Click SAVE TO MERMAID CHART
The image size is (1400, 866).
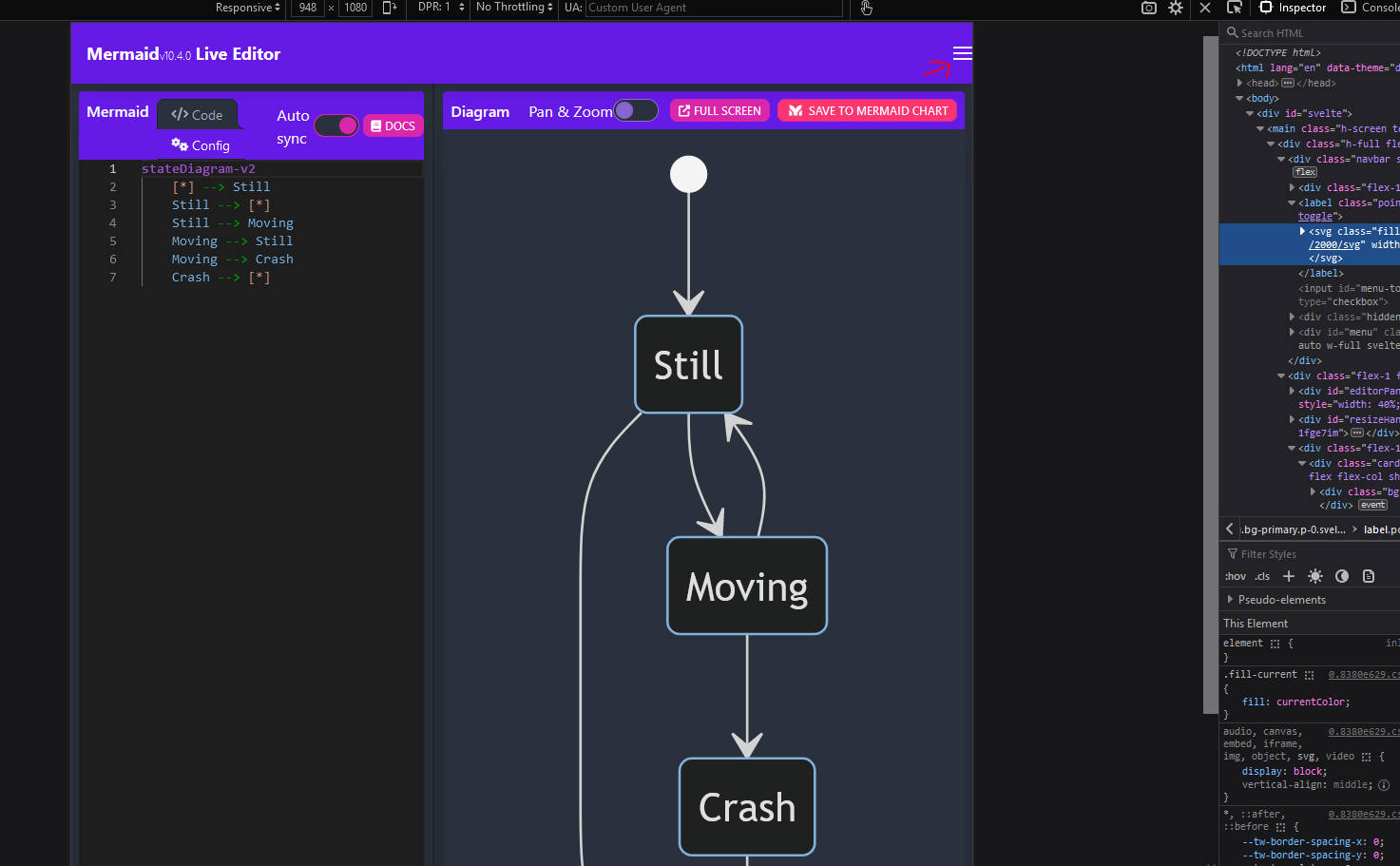[866, 110]
